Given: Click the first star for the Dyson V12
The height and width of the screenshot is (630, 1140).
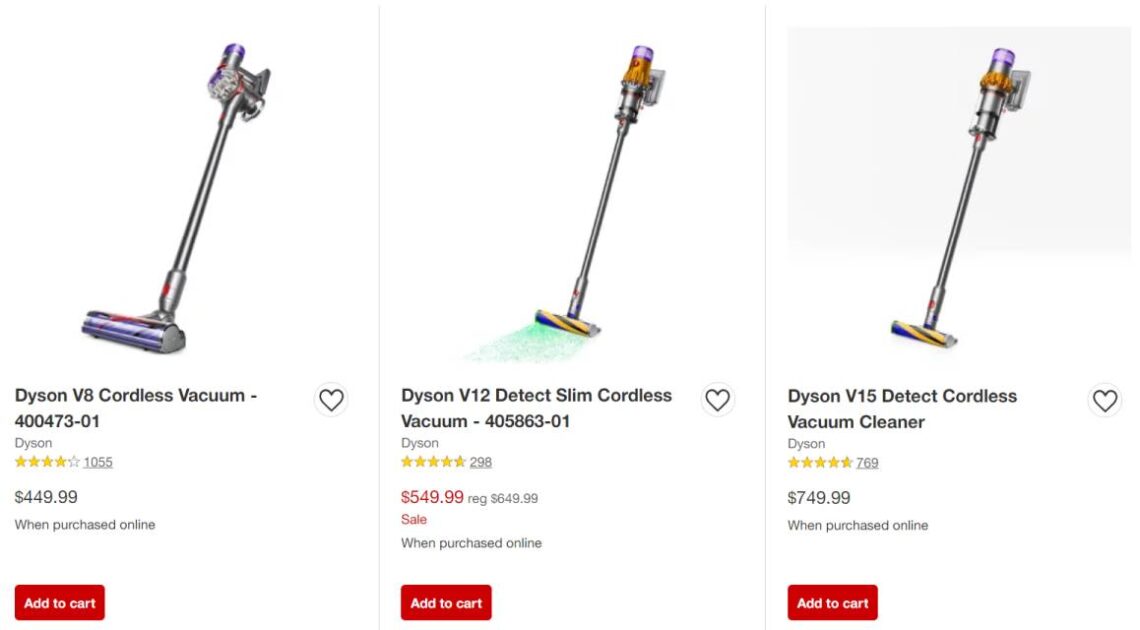Looking at the screenshot, I should [x=404, y=463].
